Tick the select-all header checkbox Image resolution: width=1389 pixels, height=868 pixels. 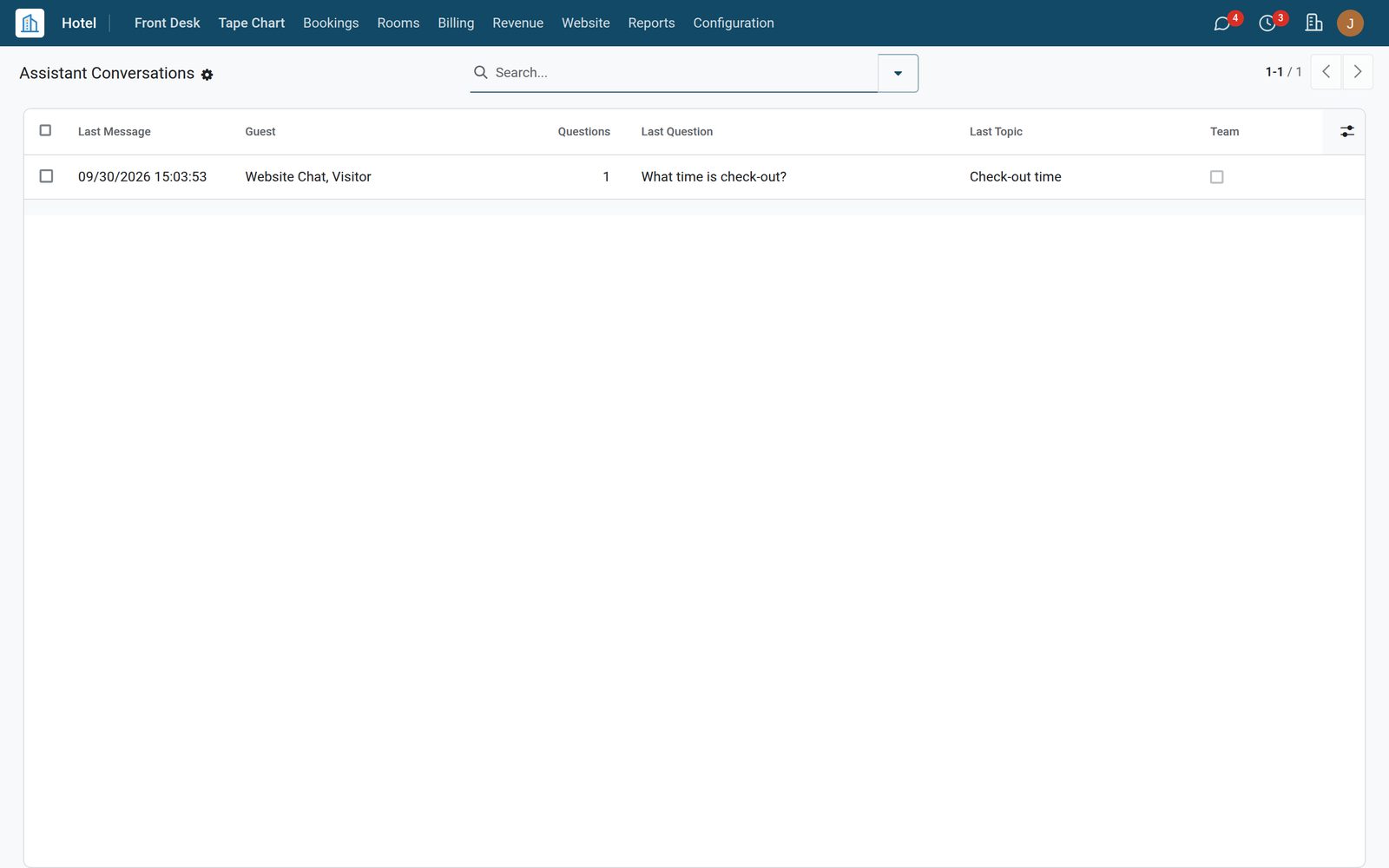click(46, 130)
